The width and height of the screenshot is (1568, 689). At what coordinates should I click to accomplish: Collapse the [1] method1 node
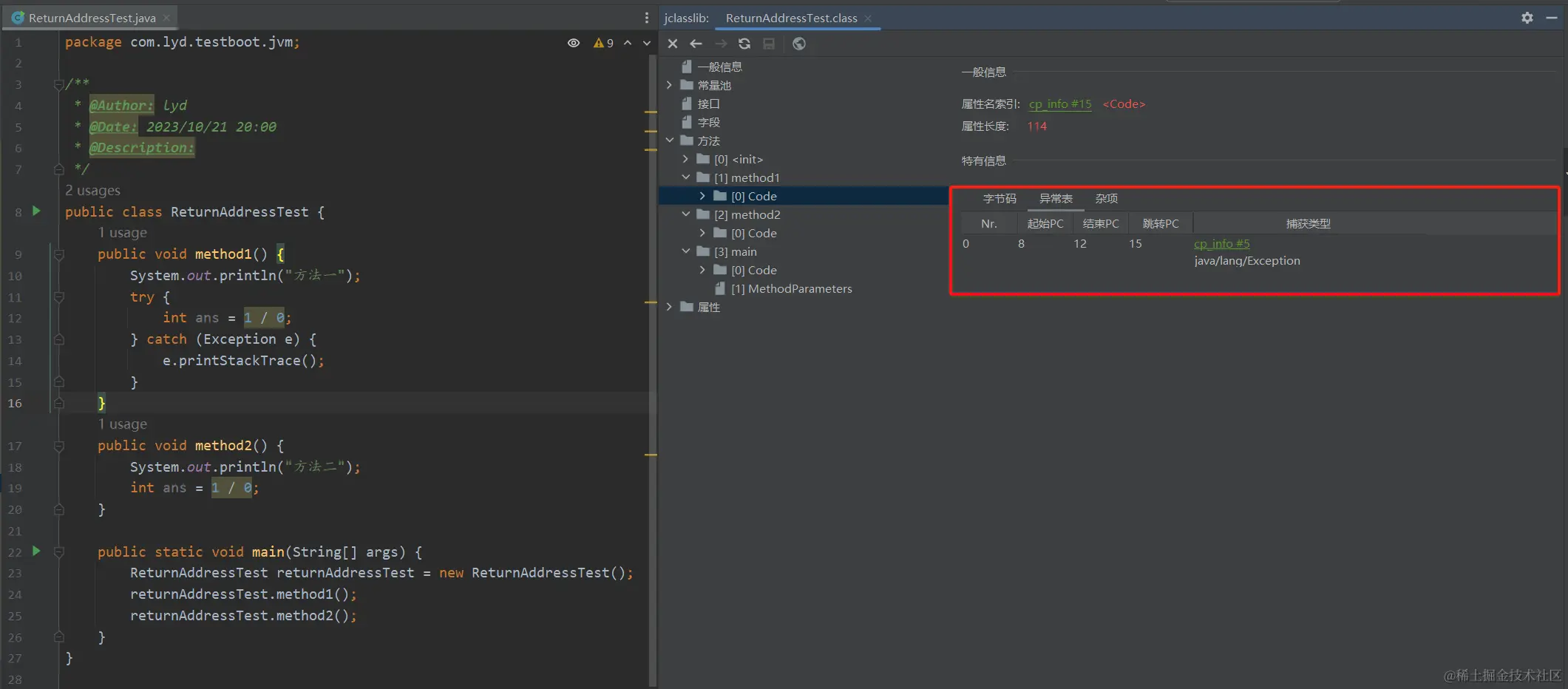click(685, 177)
